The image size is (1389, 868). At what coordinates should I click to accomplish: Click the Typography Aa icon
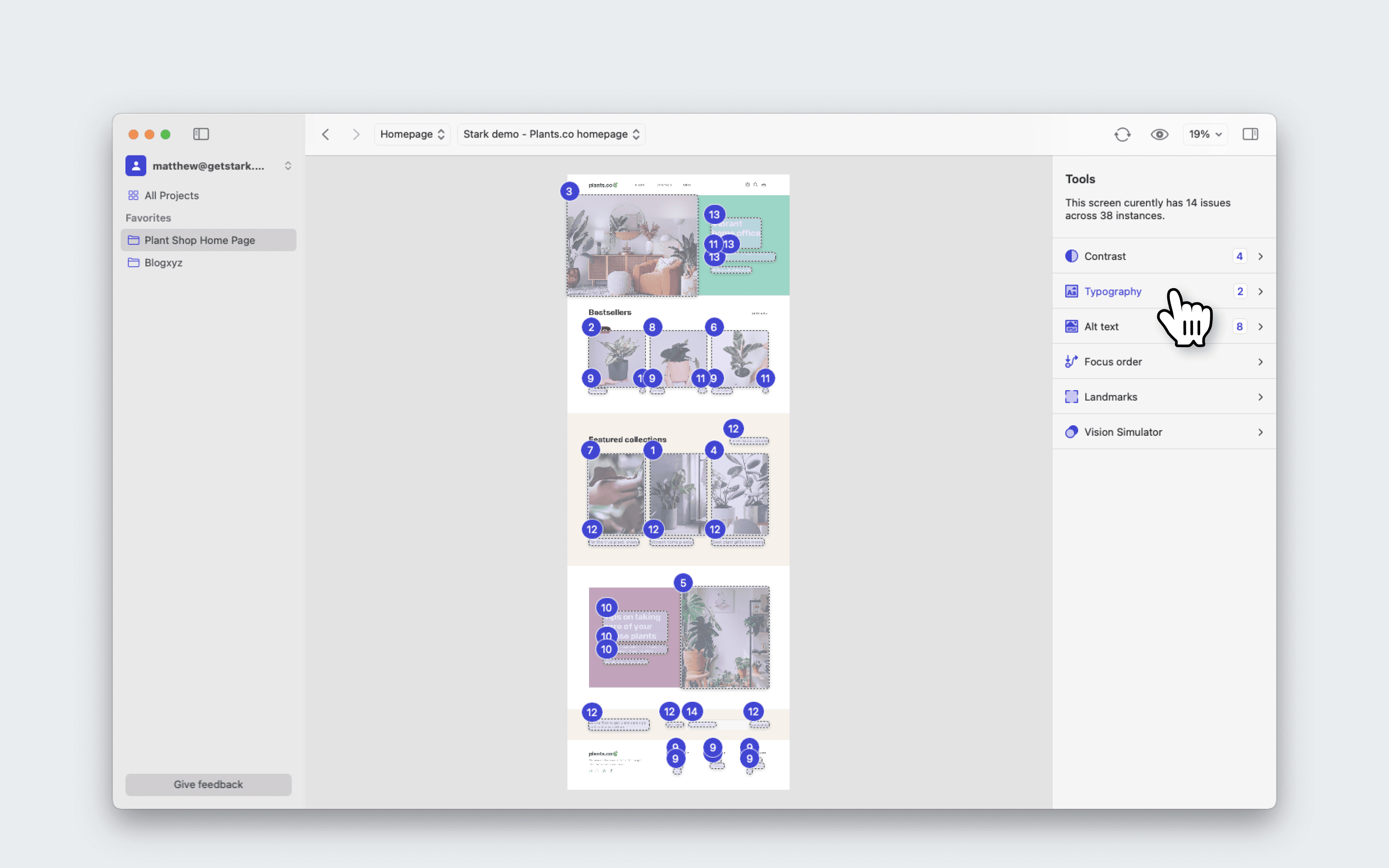pyautogui.click(x=1071, y=291)
